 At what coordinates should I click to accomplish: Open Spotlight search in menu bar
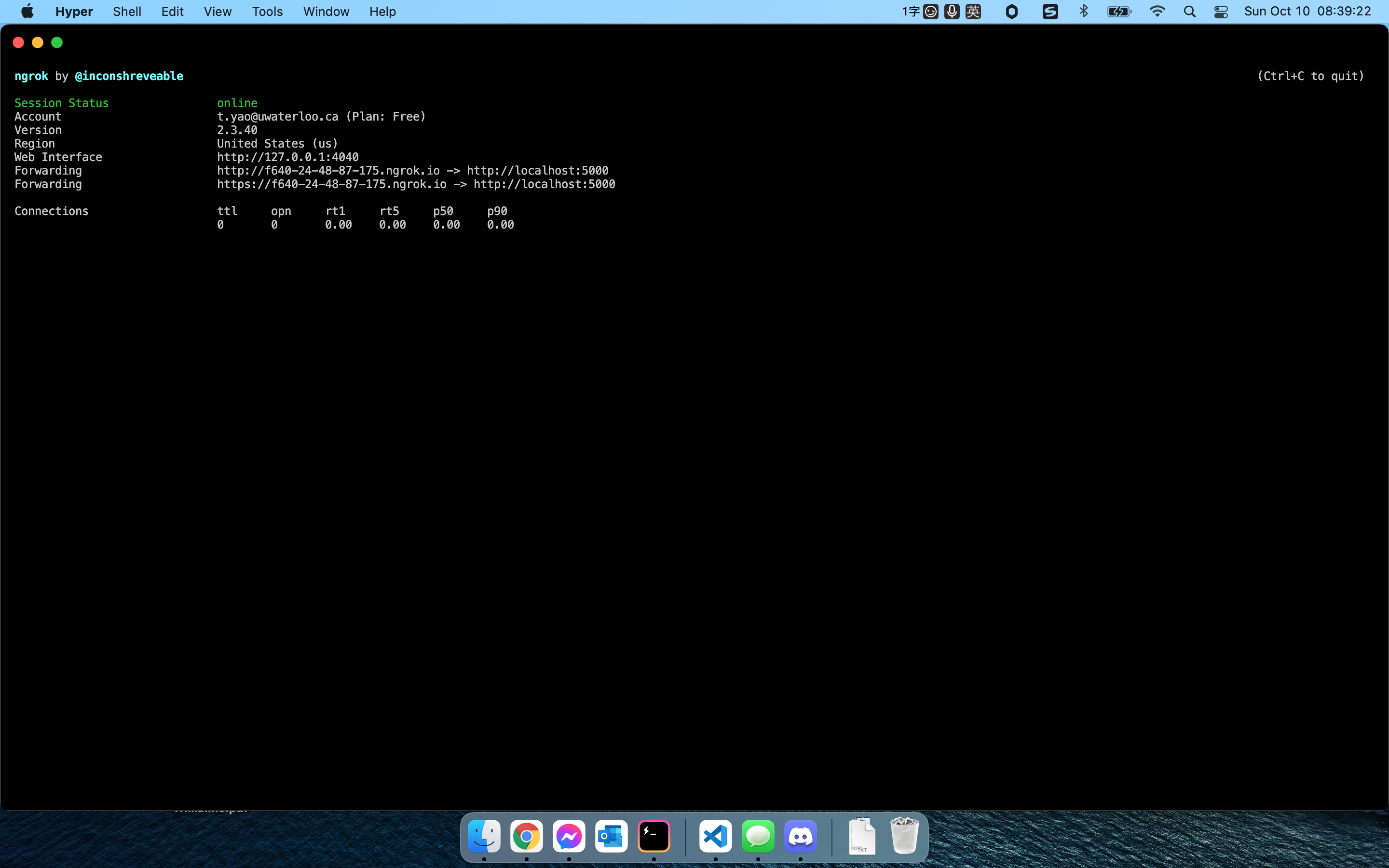click(x=1189, y=12)
